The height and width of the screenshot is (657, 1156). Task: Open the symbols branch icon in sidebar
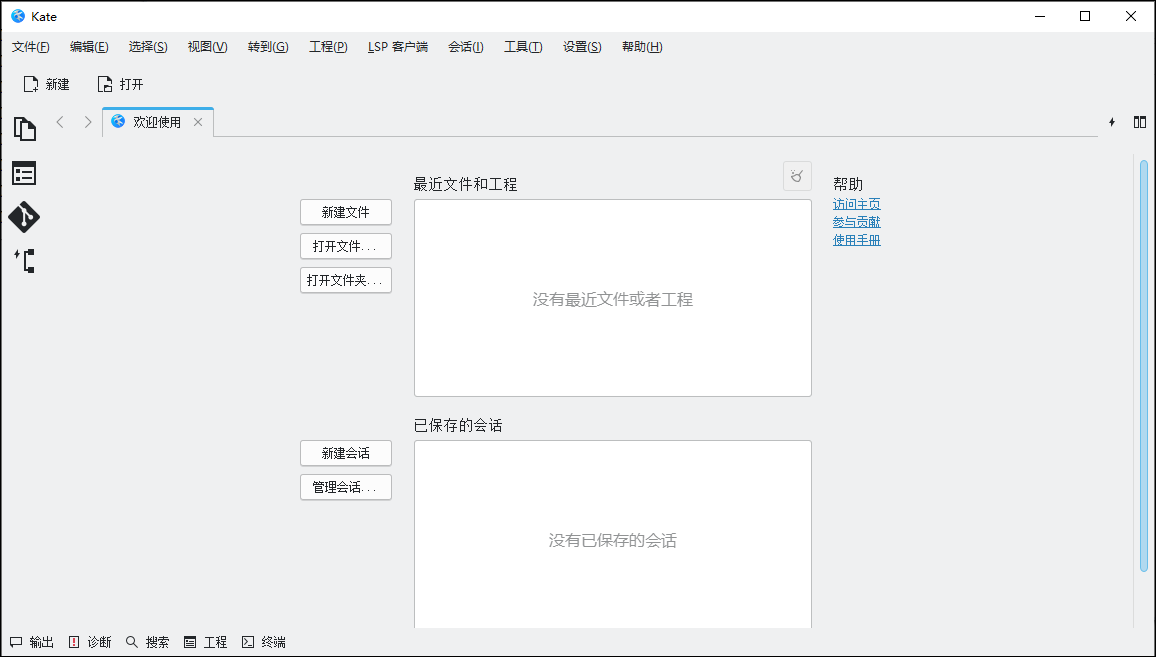(24, 260)
